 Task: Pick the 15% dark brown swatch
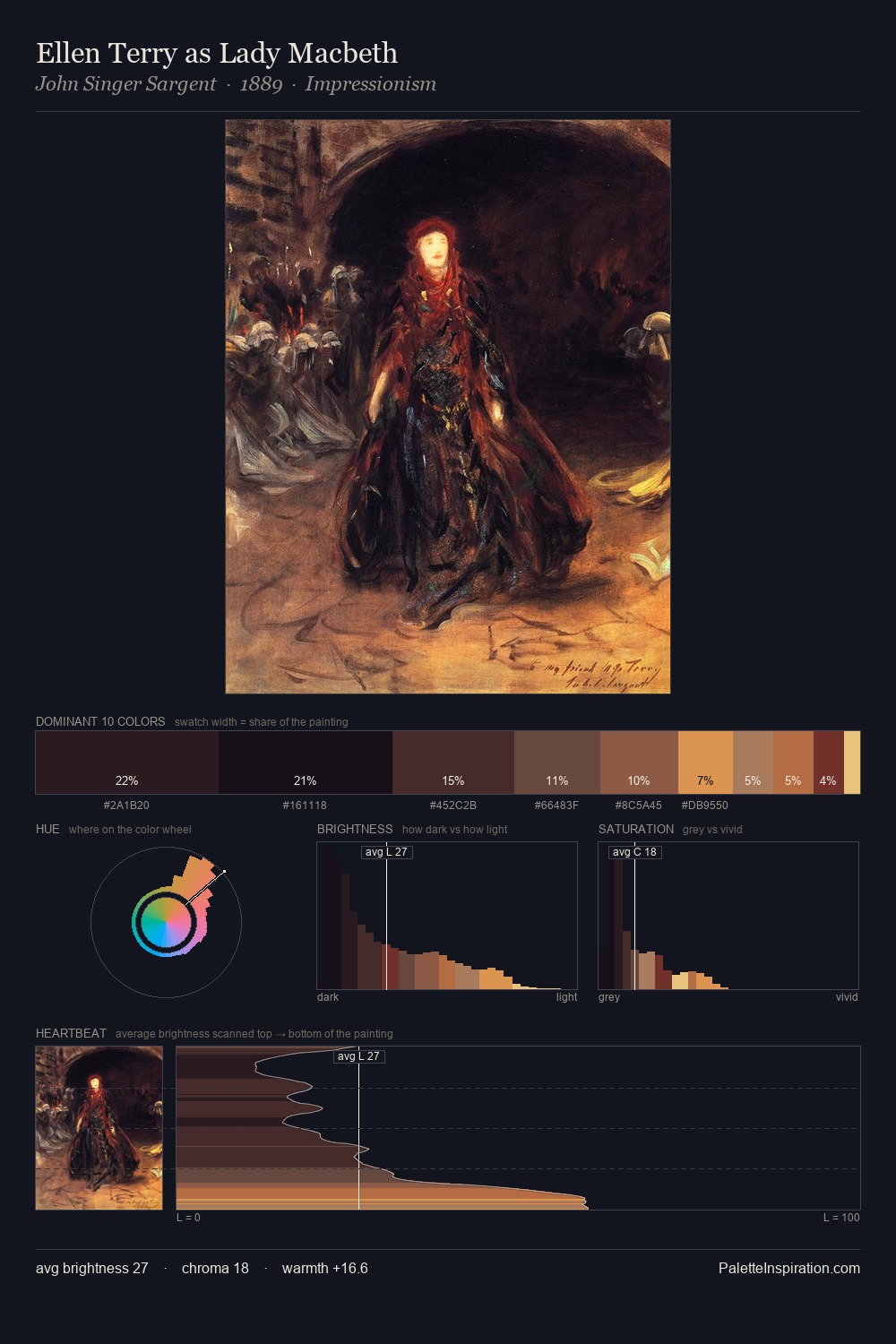coord(453,762)
